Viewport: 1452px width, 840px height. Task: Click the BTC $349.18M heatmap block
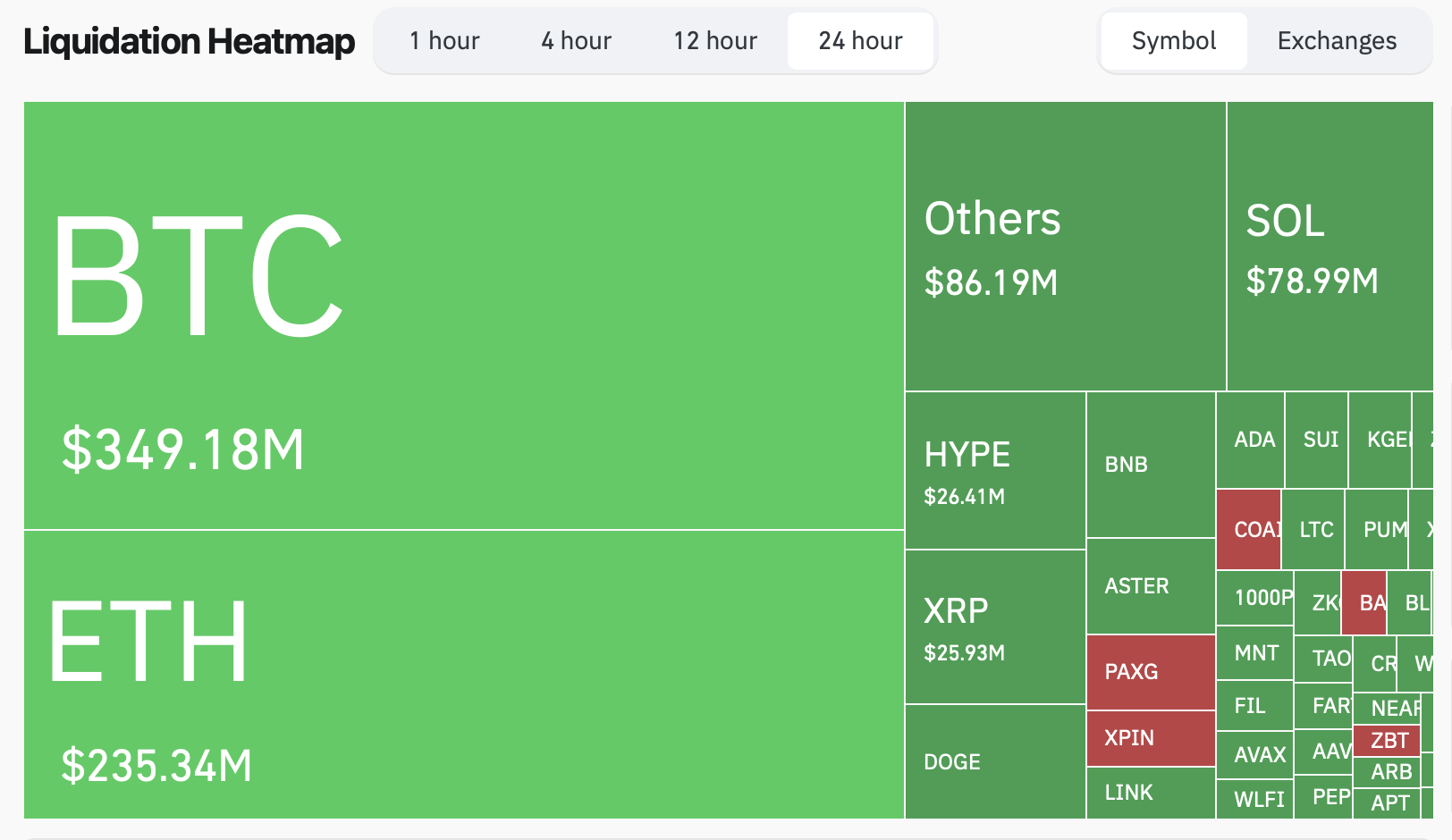point(463,315)
